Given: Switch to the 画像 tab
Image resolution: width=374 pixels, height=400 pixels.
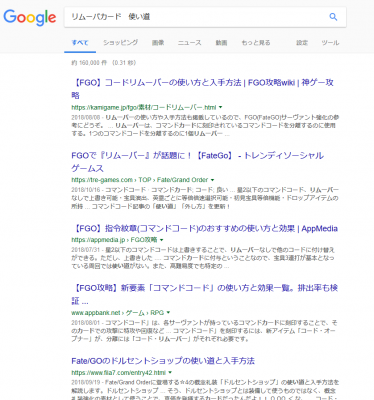Looking at the screenshot, I should click(x=158, y=43).
